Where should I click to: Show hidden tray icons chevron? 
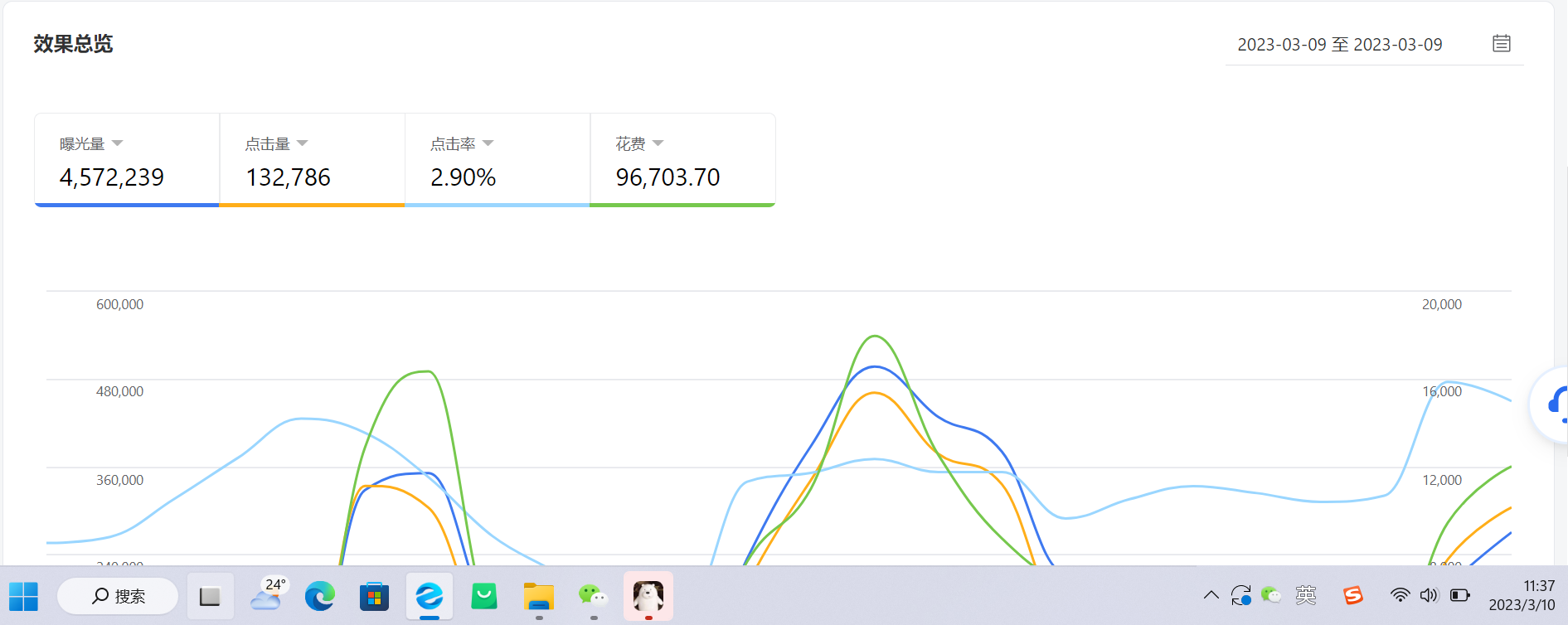(1211, 595)
